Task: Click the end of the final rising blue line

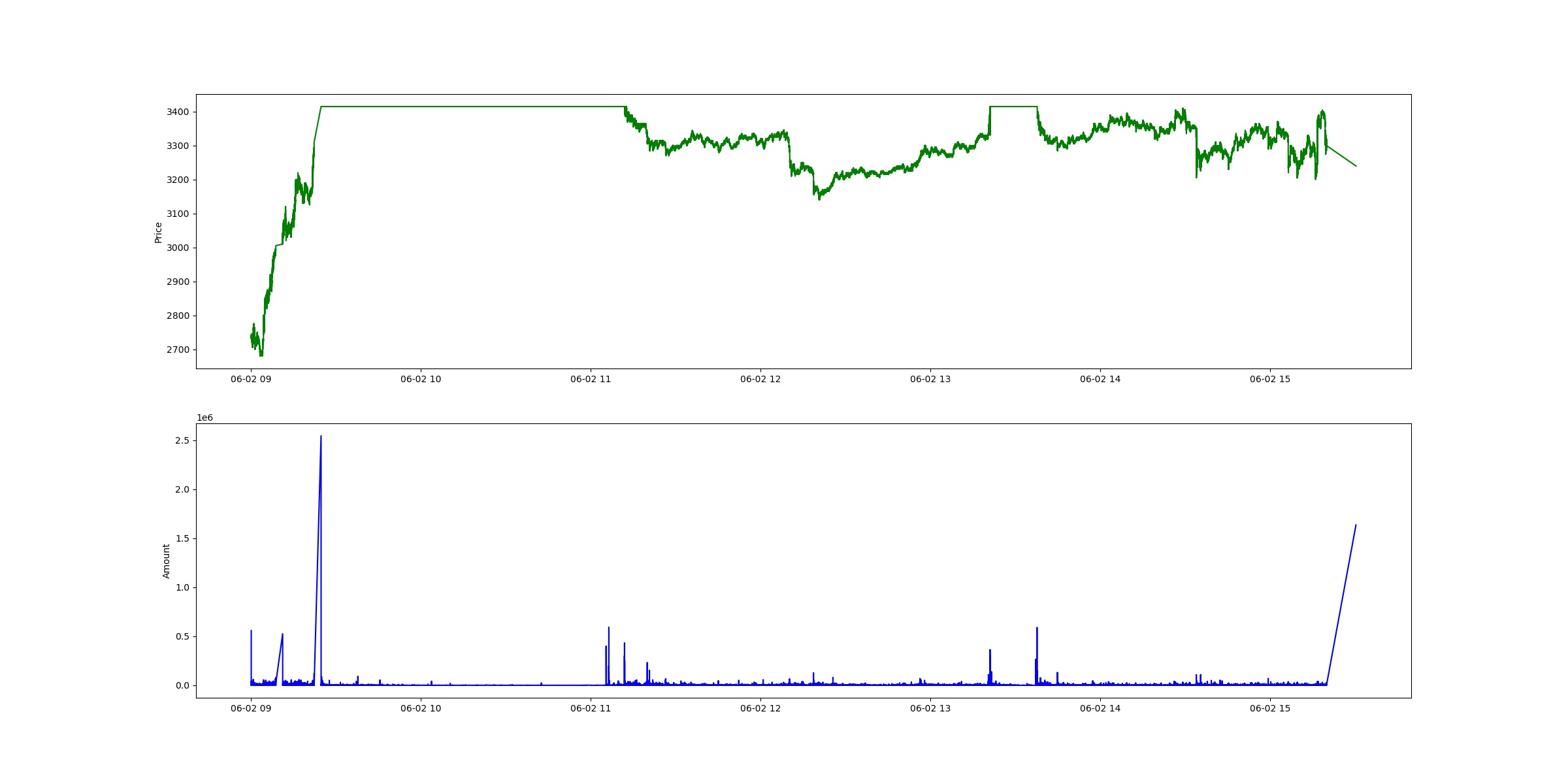Action: pos(1356,525)
